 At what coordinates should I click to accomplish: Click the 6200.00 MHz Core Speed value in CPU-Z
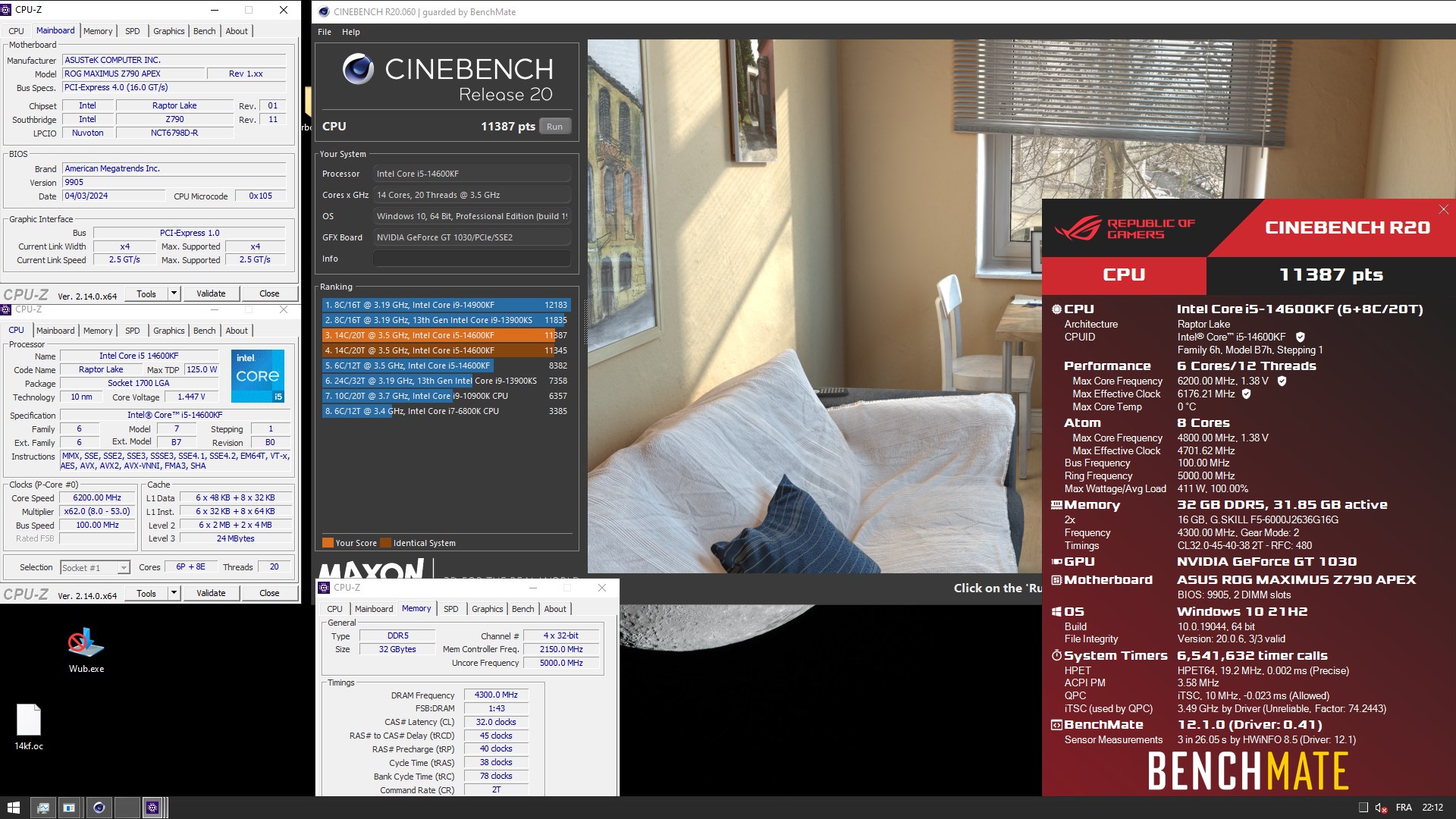click(x=97, y=497)
